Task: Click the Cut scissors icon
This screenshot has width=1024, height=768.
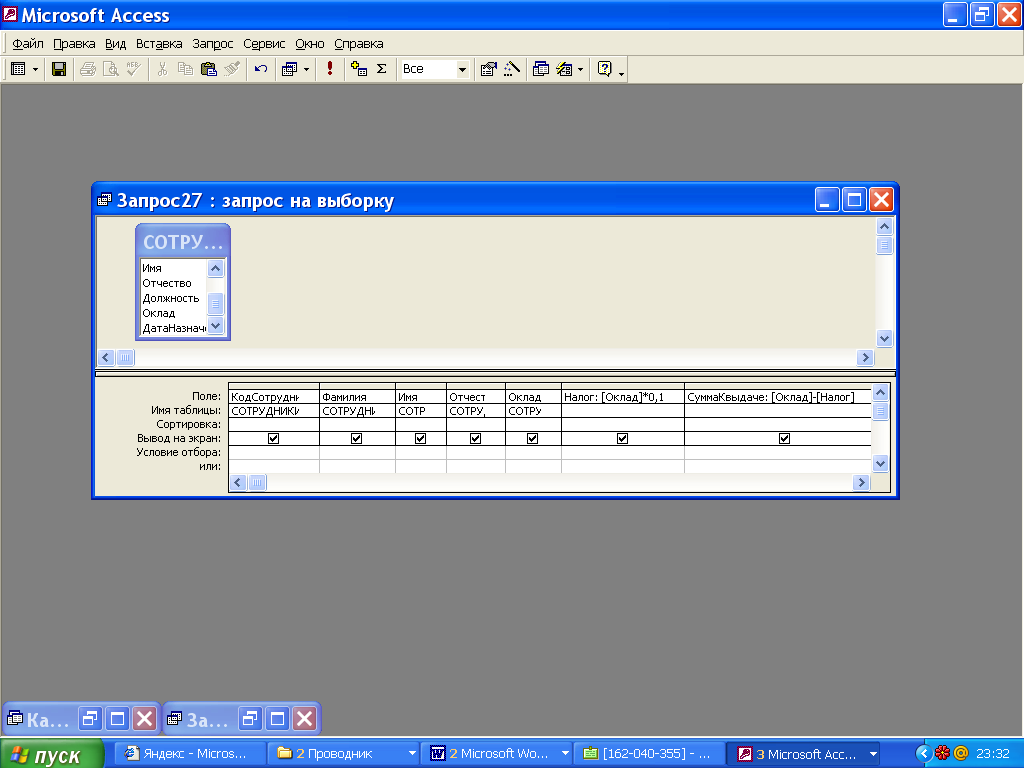Action: click(x=163, y=69)
